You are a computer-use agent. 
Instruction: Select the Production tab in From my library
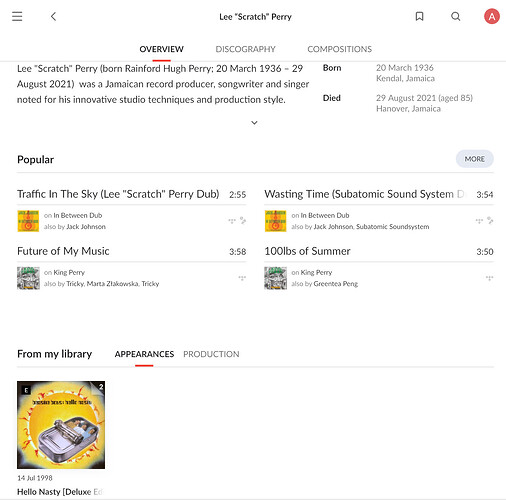click(x=211, y=354)
